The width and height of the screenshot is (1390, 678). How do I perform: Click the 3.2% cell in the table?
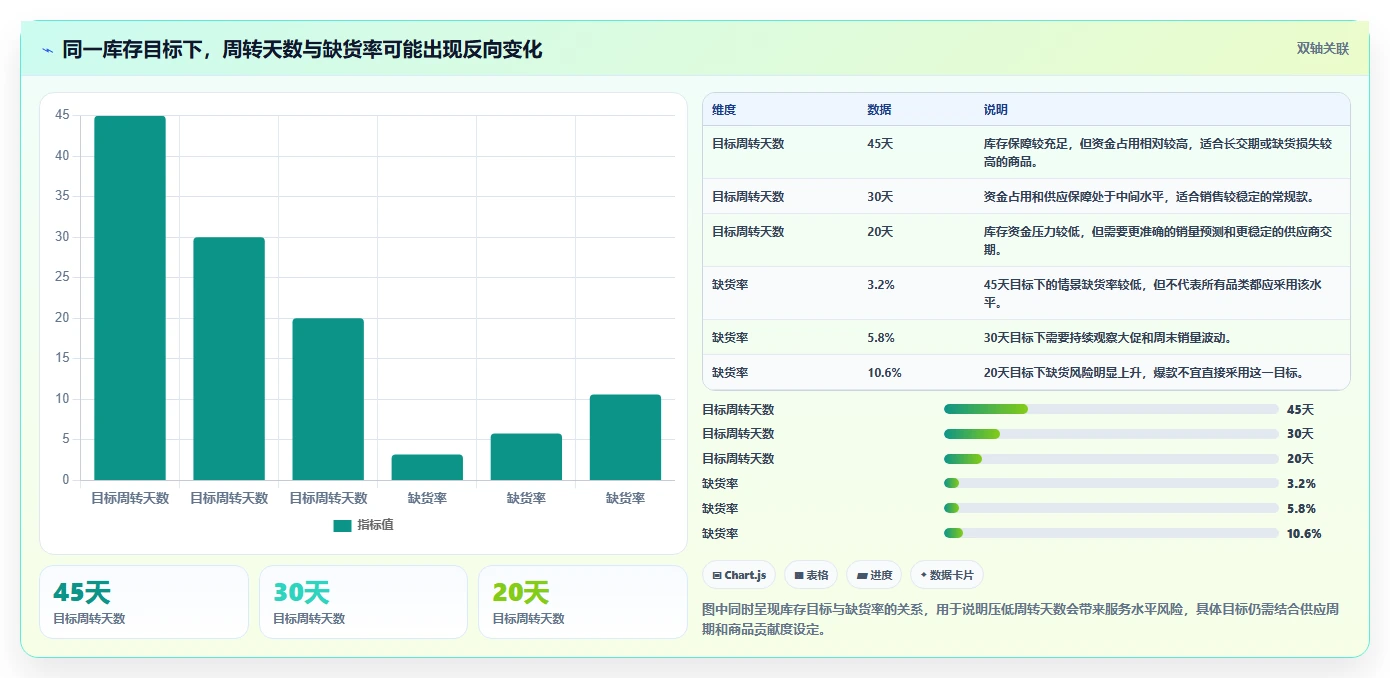point(881,285)
